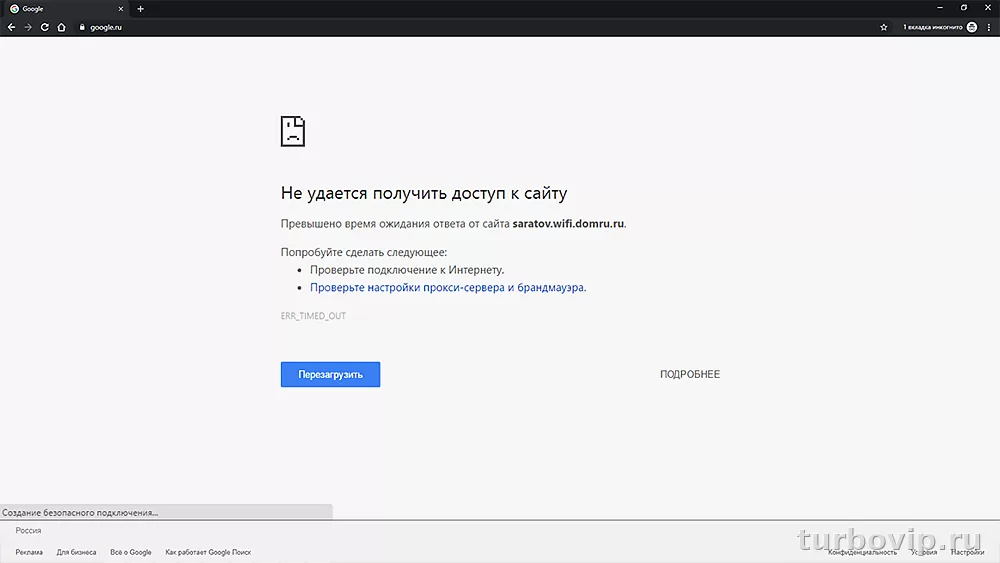Image resolution: width=1000 pixels, height=563 pixels.
Task: Minimize the browser window
Action: pyautogui.click(x=940, y=8)
